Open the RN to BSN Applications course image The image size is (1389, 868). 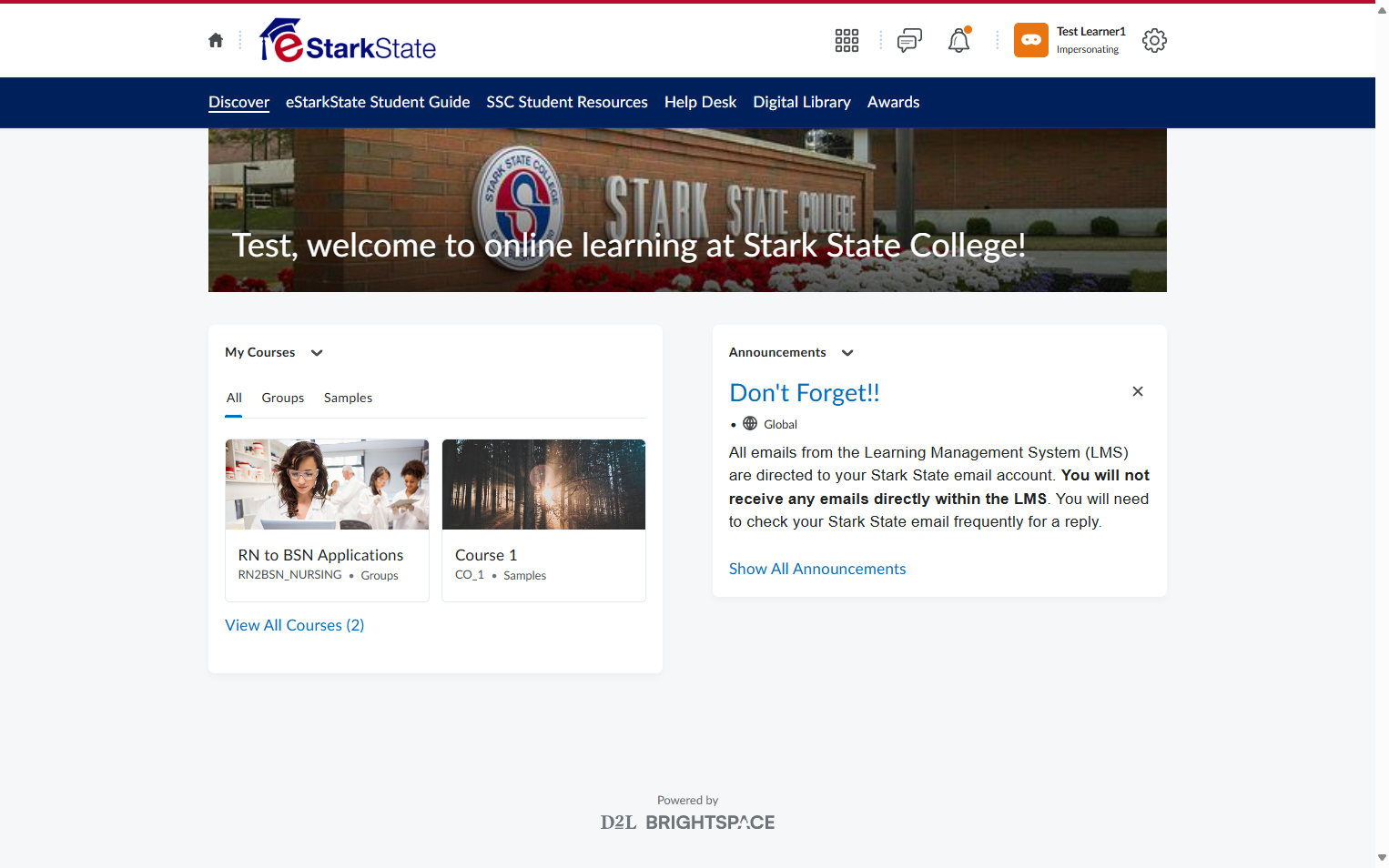tap(327, 484)
